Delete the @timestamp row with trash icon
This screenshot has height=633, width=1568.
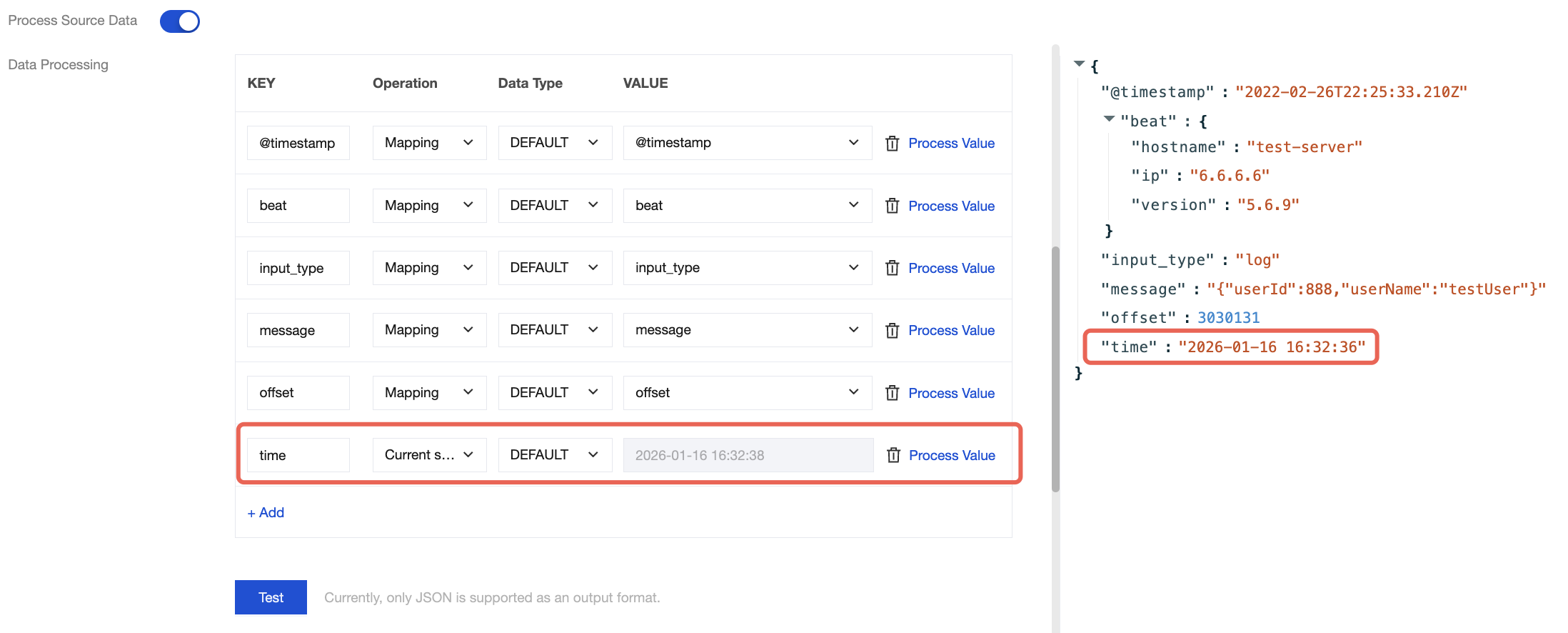(892, 144)
